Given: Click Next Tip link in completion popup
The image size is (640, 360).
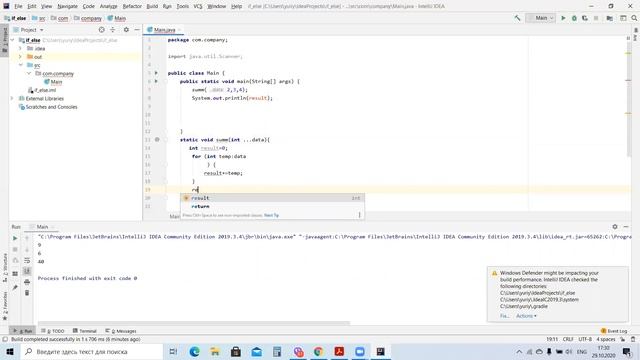Looking at the screenshot, I should pyautogui.click(x=271, y=215).
